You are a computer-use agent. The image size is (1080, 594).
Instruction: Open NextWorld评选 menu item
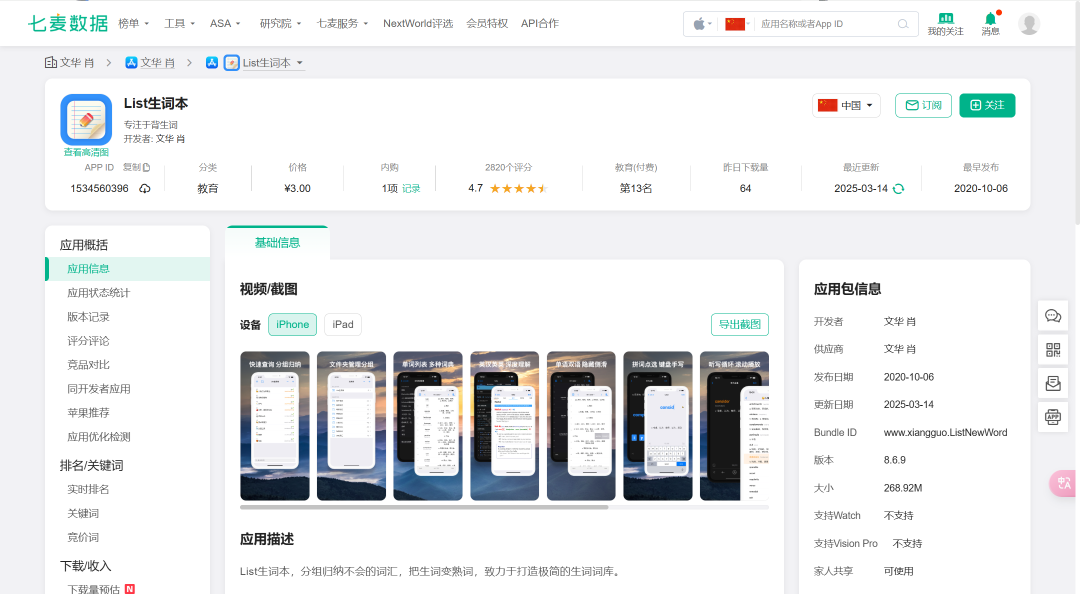pyautogui.click(x=418, y=23)
